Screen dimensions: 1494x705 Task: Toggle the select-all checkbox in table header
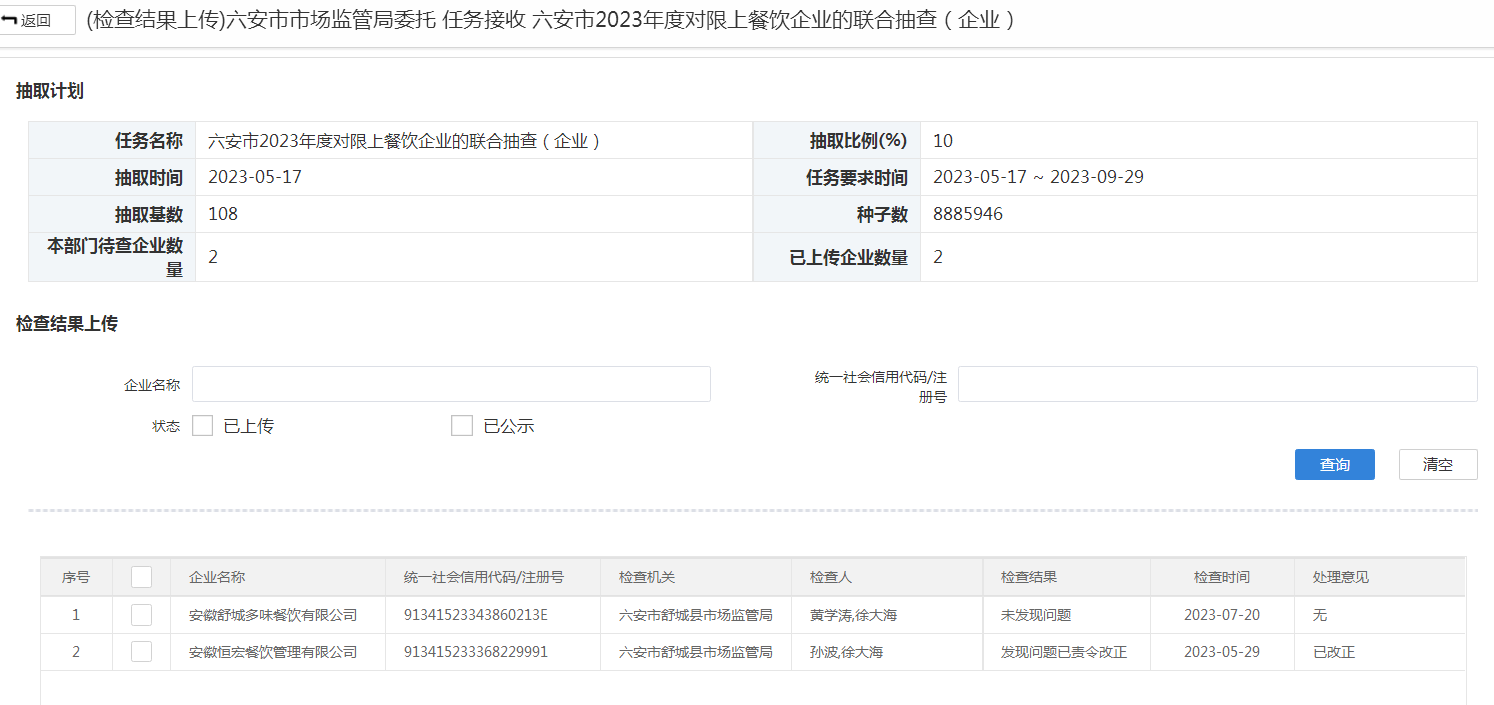(142, 577)
